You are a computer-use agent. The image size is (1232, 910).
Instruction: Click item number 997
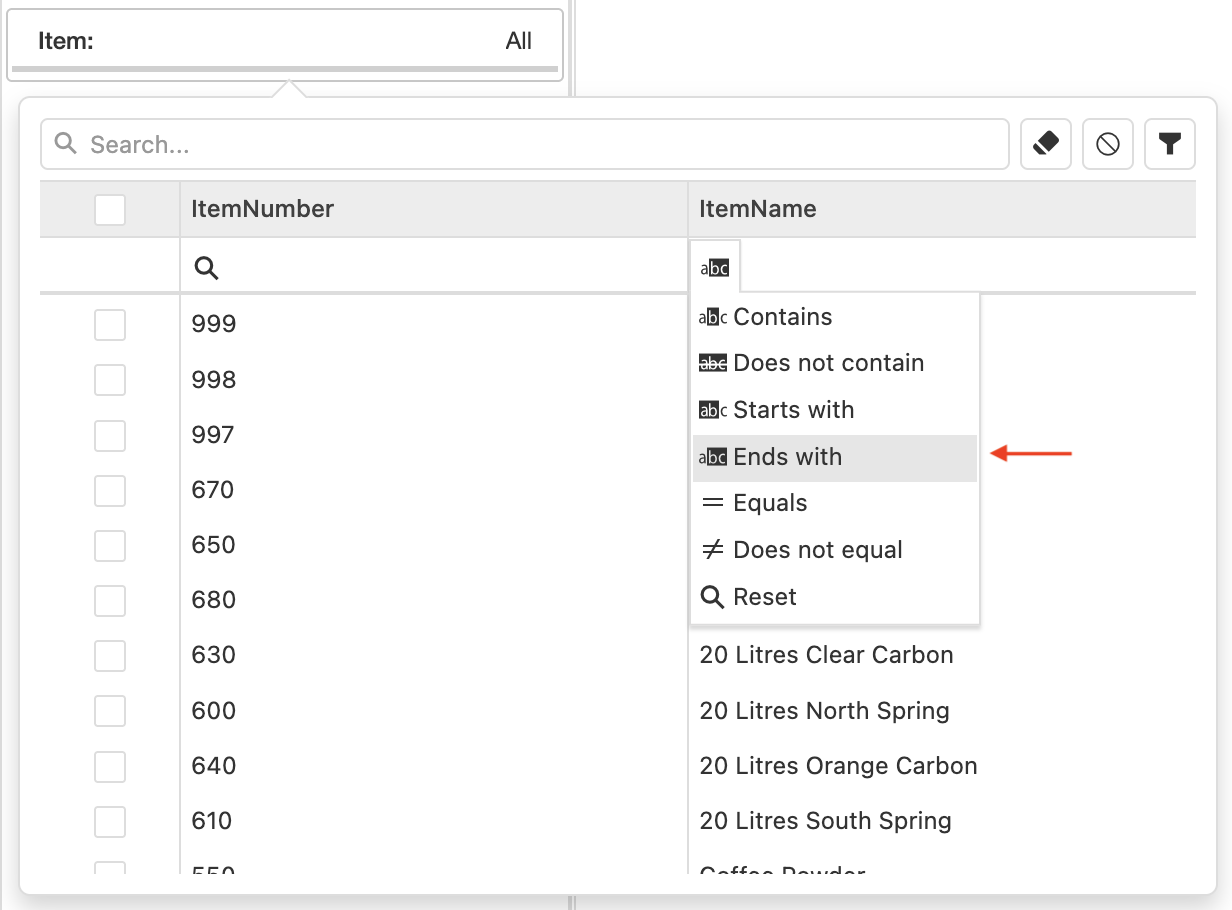click(x=213, y=435)
